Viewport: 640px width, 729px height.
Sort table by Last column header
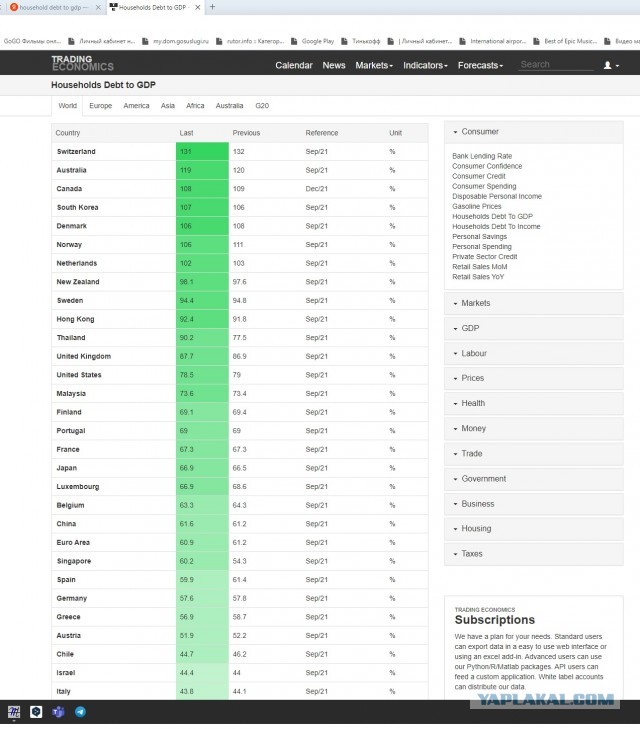tap(186, 133)
